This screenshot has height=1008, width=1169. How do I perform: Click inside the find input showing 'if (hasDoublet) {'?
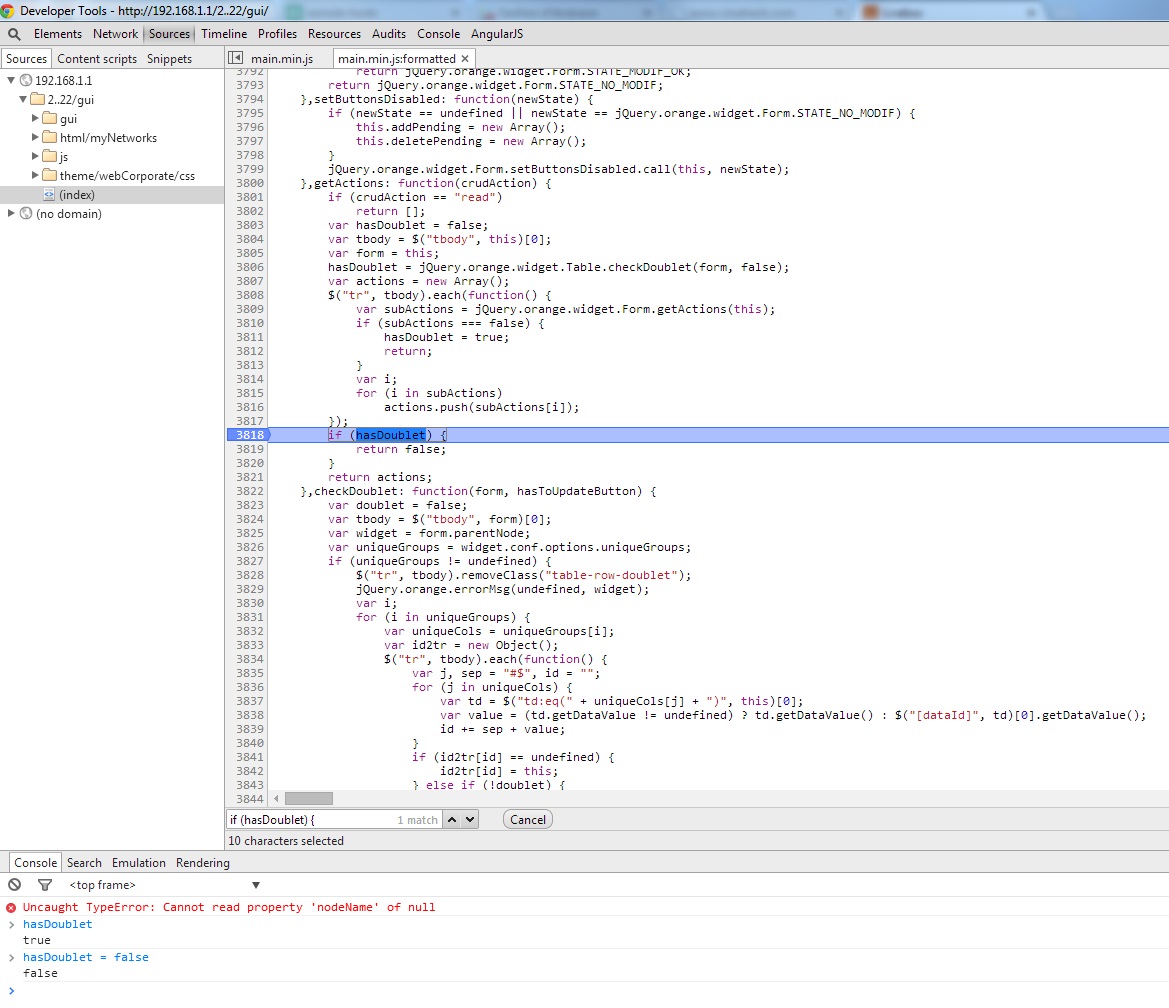[x=300, y=819]
